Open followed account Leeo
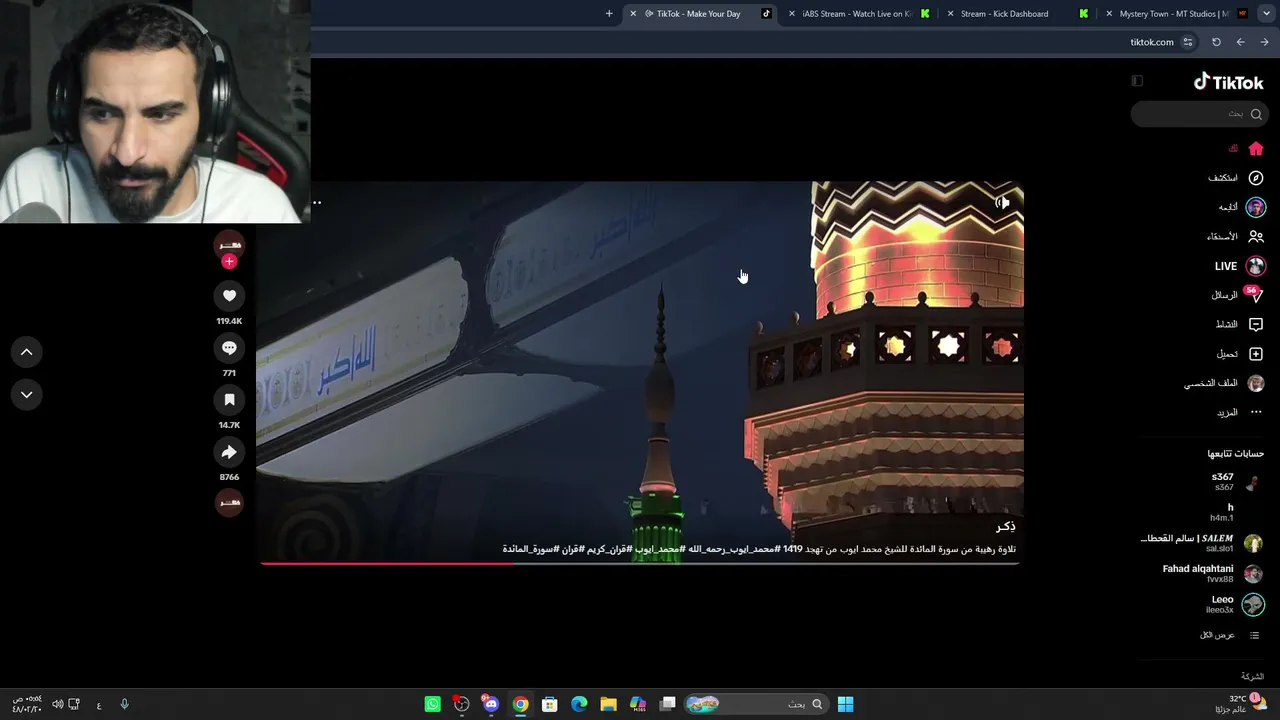Image resolution: width=1280 pixels, height=720 pixels. click(1235, 604)
